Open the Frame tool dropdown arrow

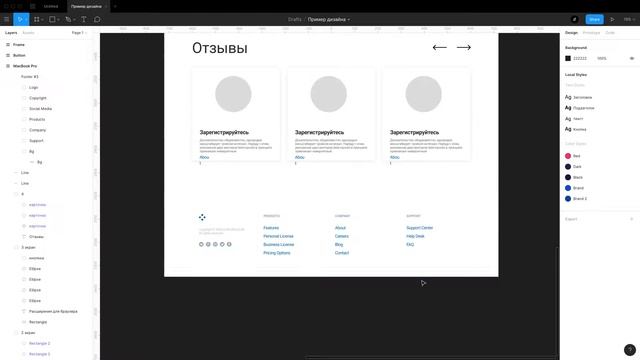pos(42,20)
